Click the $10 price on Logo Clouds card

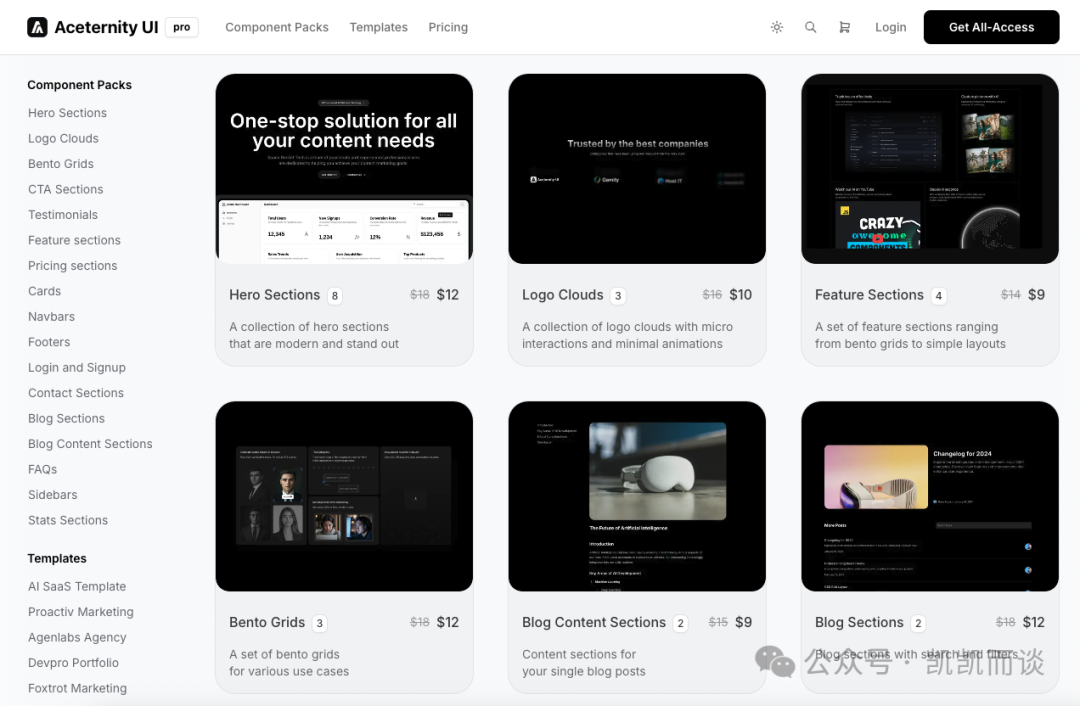740,295
